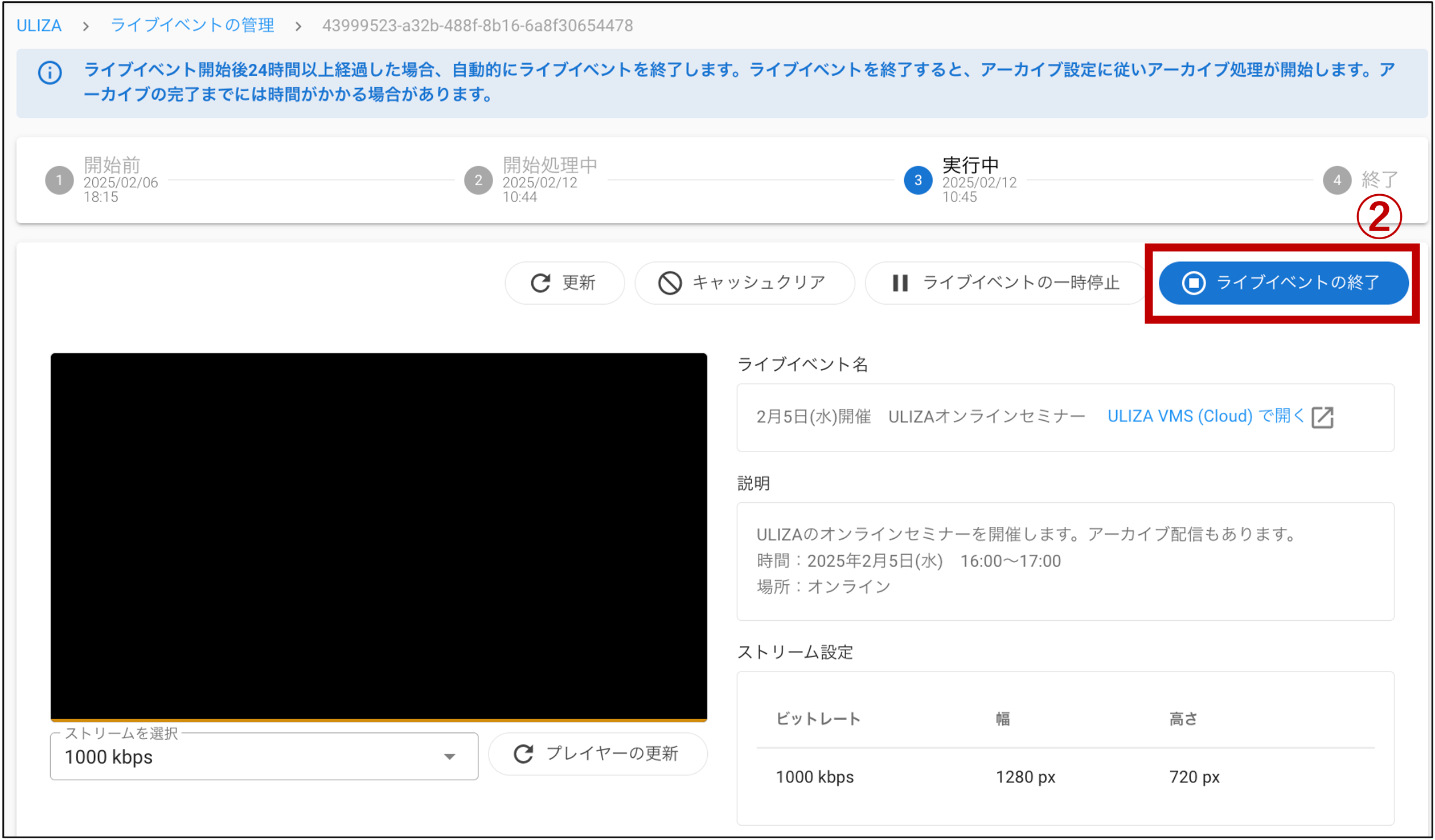Click the external-link icon beside ULIZA VMS

click(1322, 417)
